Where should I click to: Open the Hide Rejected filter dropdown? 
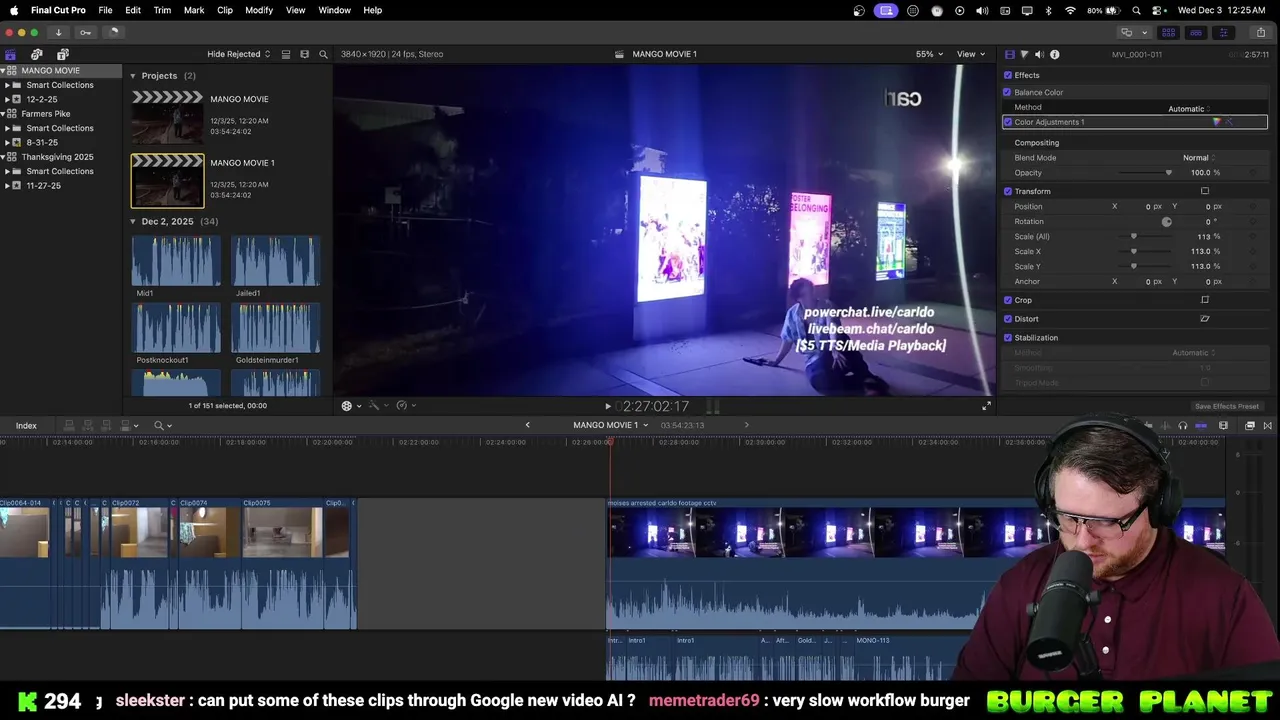pyautogui.click(x=239, y=54)
